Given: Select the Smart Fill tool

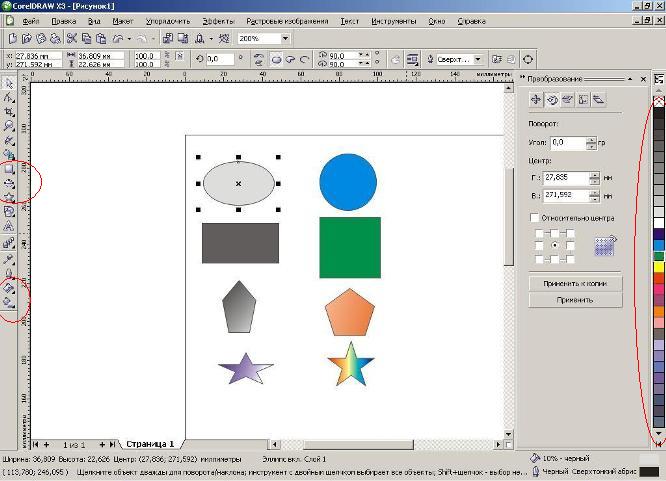Looking at the screenshot, I should [8, 154].
